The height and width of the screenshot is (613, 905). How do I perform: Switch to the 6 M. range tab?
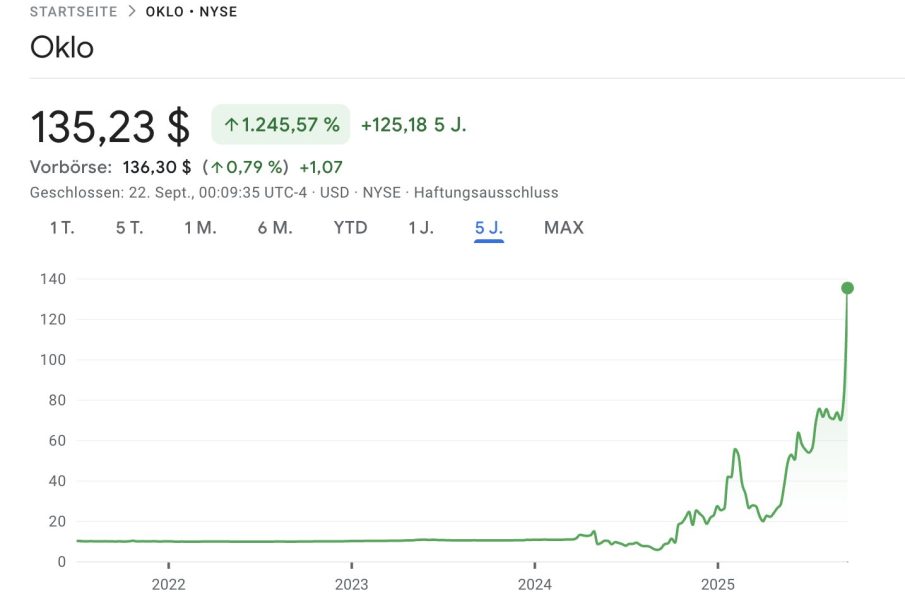coord(275,228)
